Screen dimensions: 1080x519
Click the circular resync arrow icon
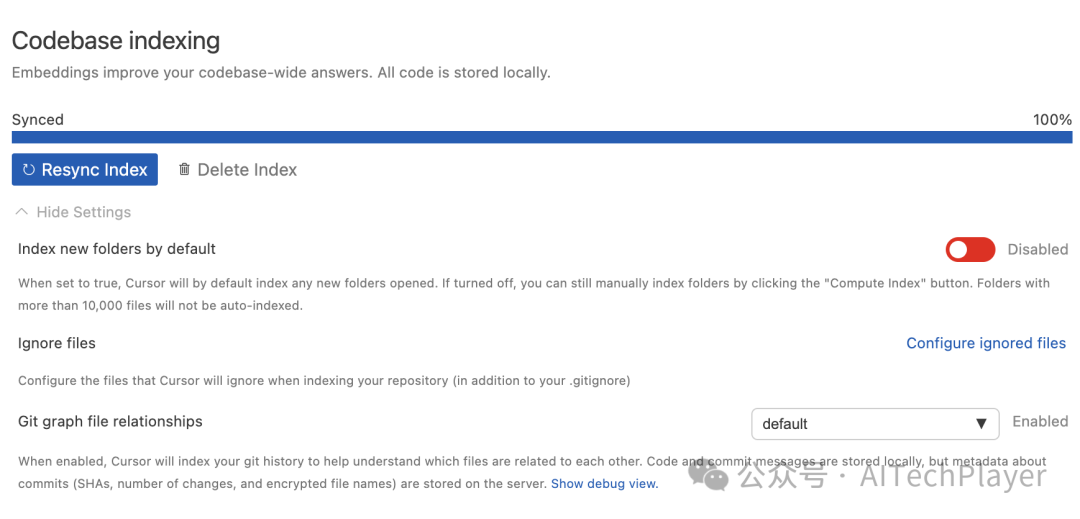pyautogui.click(x=29, y=170)
